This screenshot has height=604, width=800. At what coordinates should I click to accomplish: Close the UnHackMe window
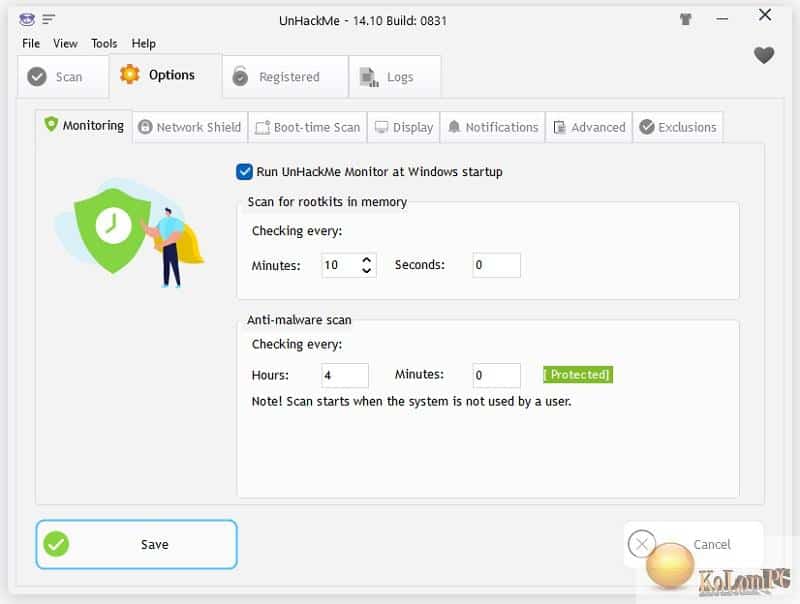pos(765,15)
